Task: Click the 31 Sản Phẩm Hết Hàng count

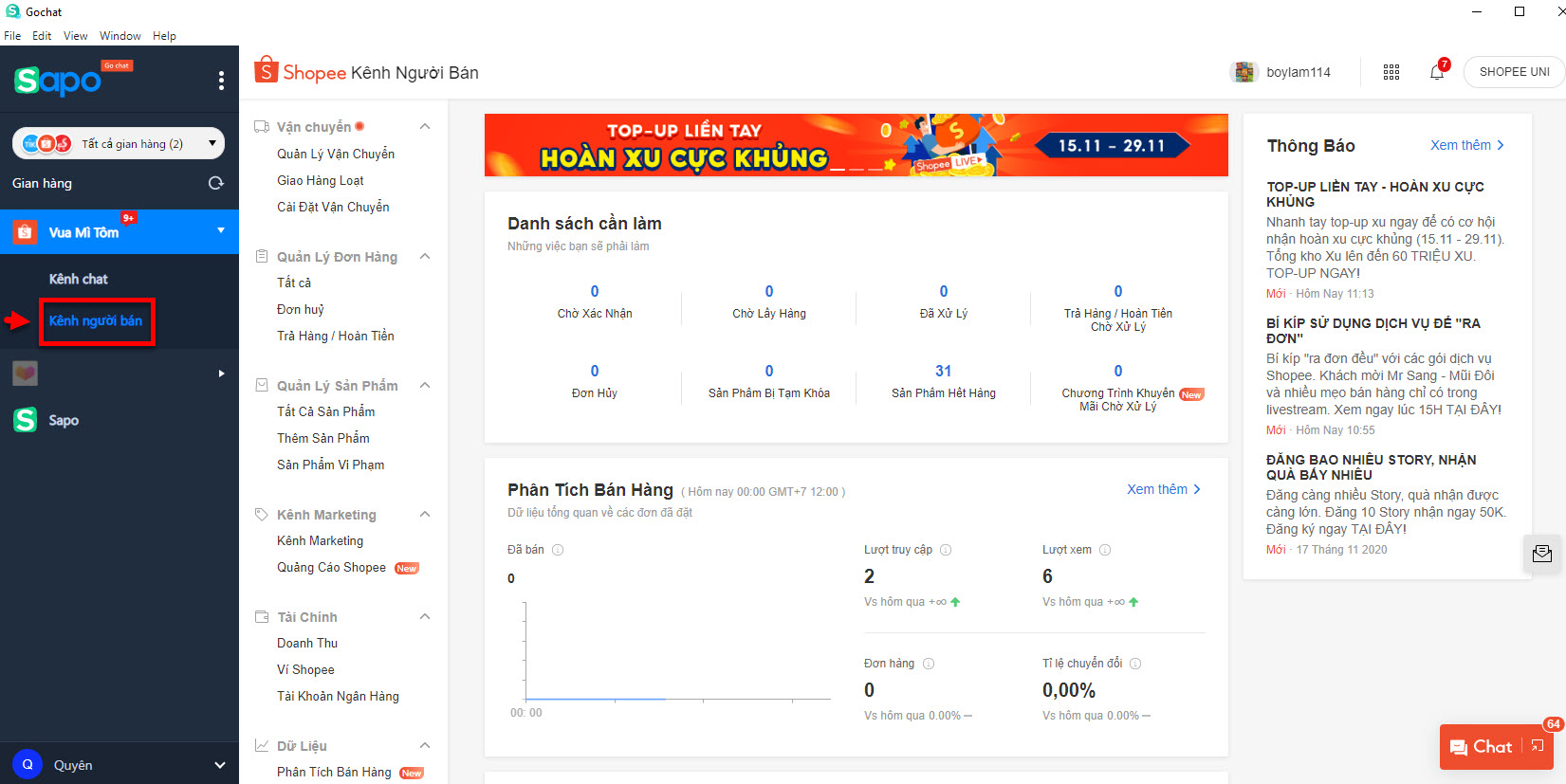Action: pos(944,371)
